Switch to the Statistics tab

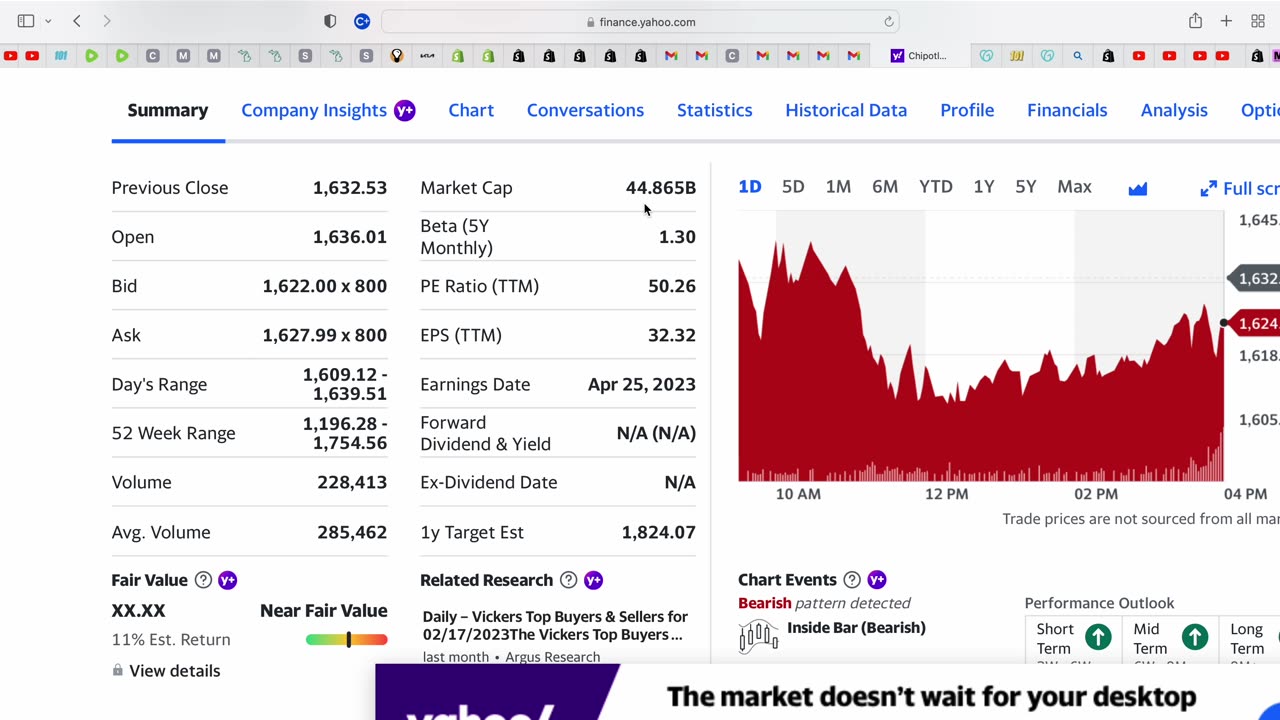click(714, 110)
